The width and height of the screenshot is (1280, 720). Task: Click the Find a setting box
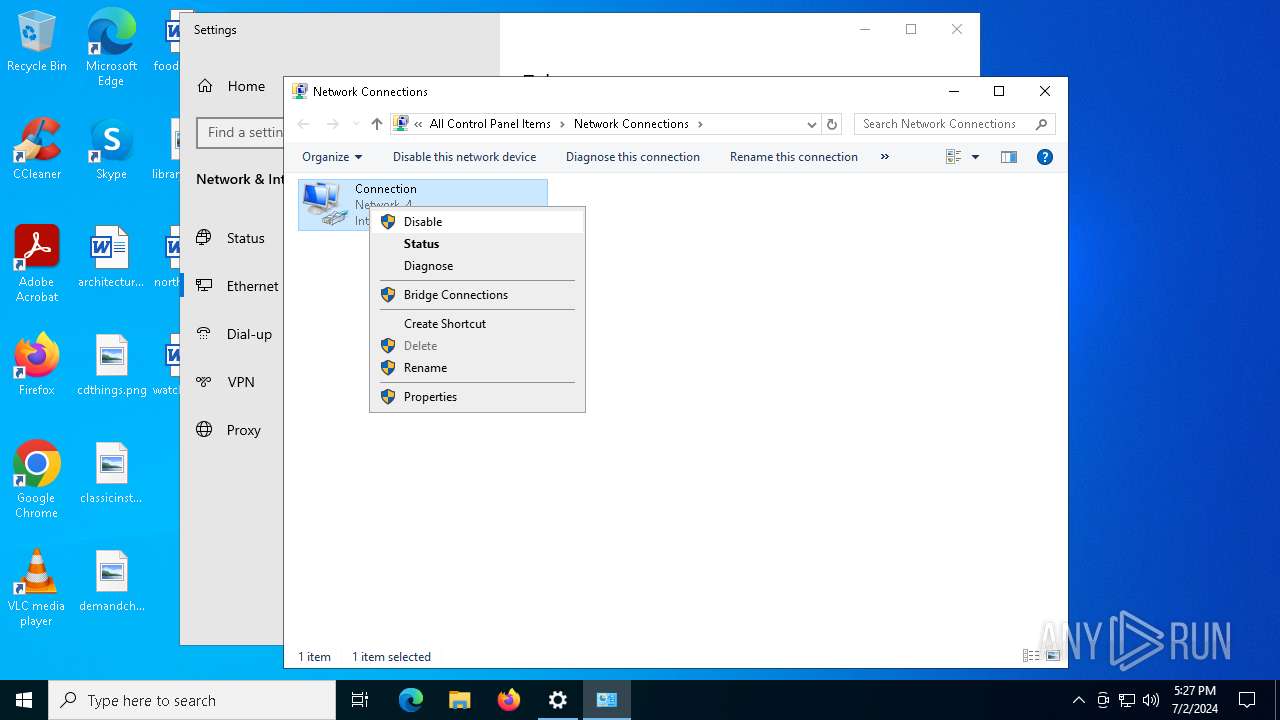(x=240, y=132)
